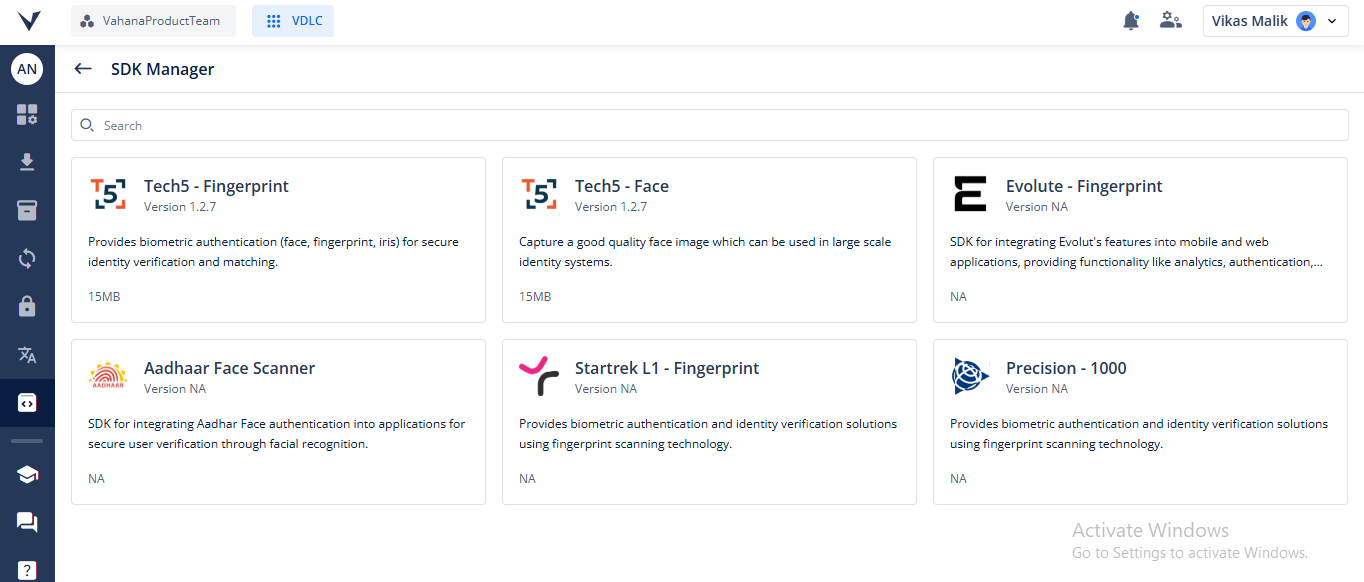Screen dimensions: 1364x582
Task: Open the download sidebar icon
Action: (27, 162)
